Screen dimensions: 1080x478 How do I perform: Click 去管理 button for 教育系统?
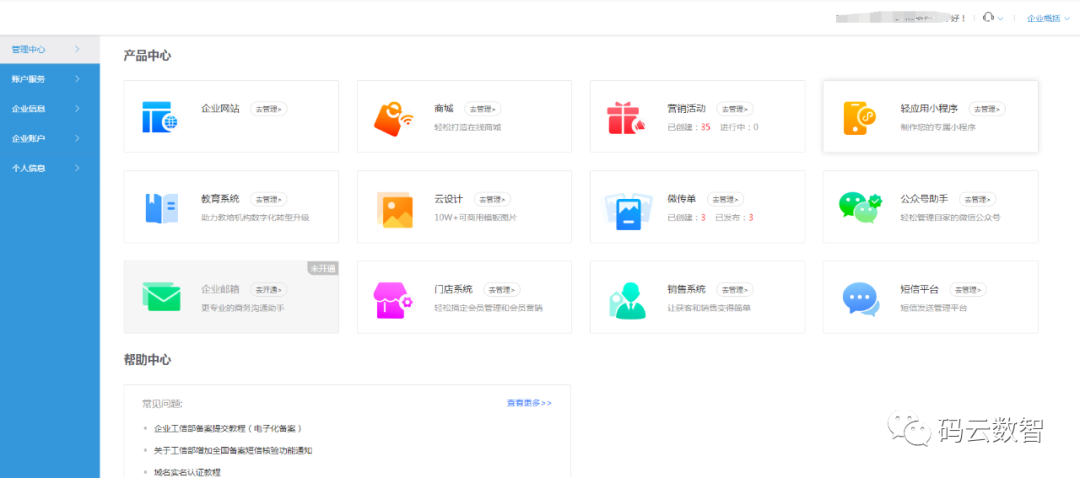point(269,199)
